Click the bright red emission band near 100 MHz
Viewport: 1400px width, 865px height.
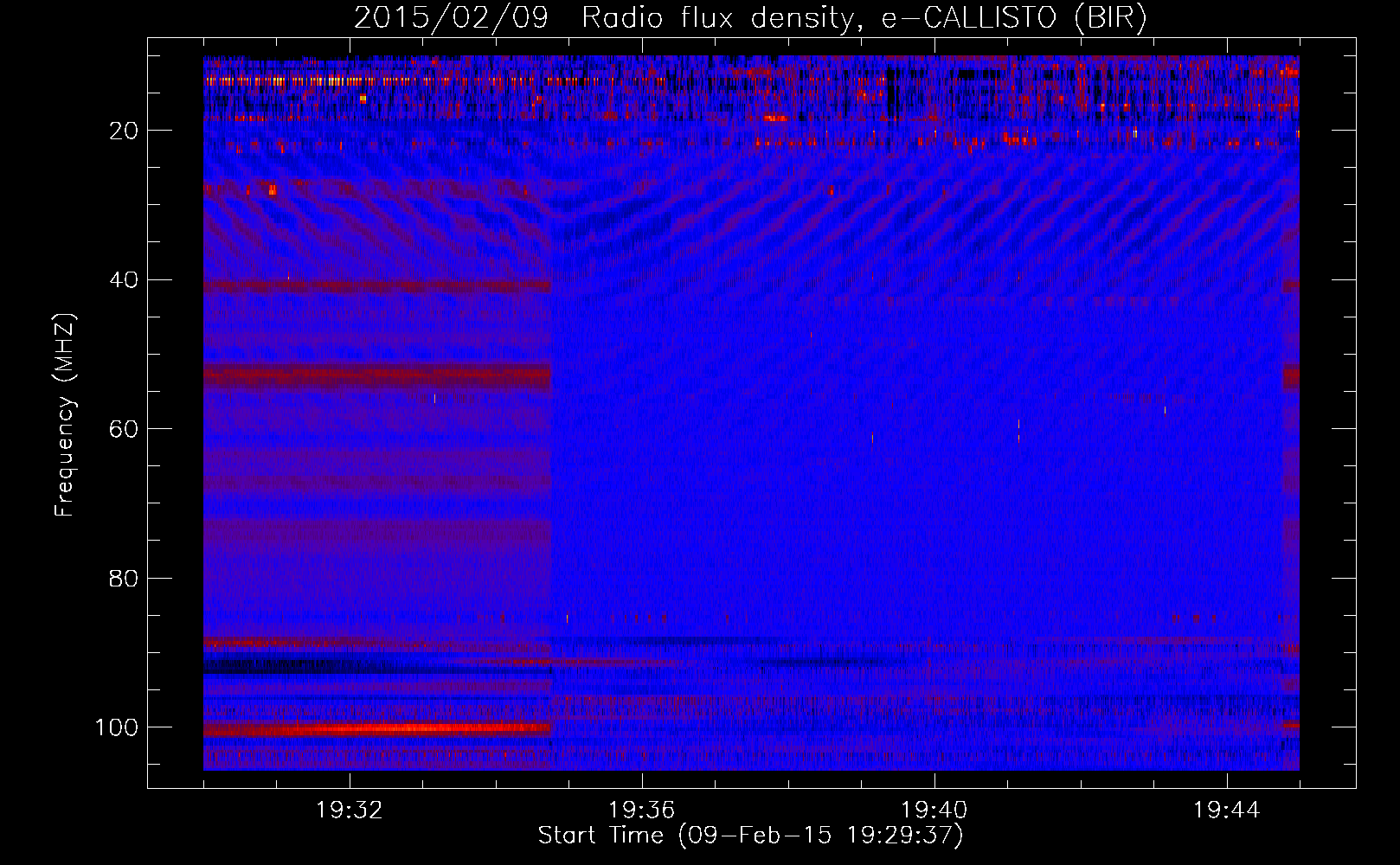378,729
